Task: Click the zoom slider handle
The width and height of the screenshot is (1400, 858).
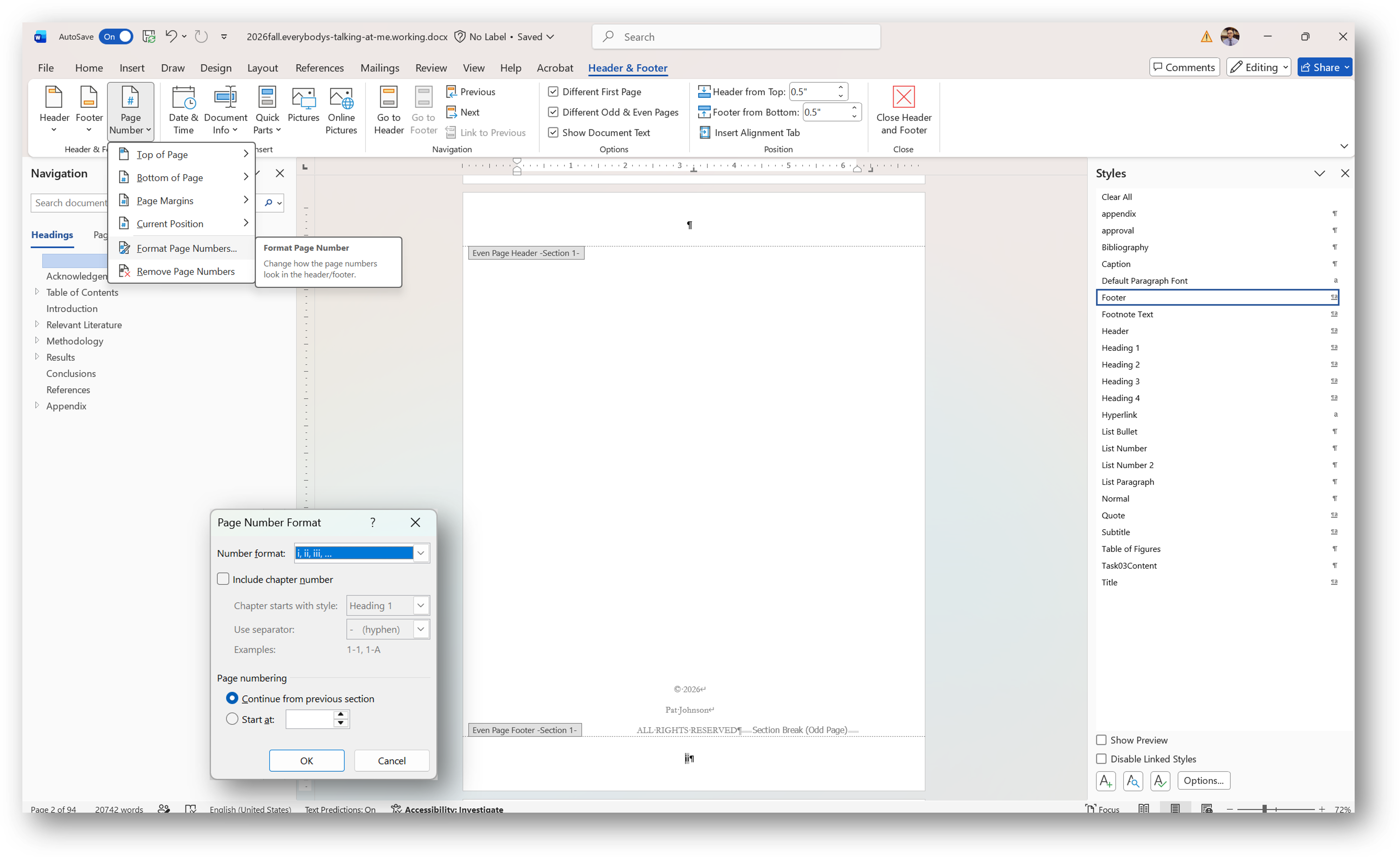Action: coord(1264,809)
